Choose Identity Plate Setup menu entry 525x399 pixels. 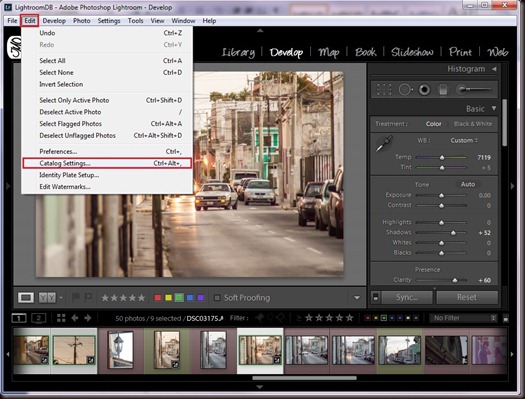[107, 175]
